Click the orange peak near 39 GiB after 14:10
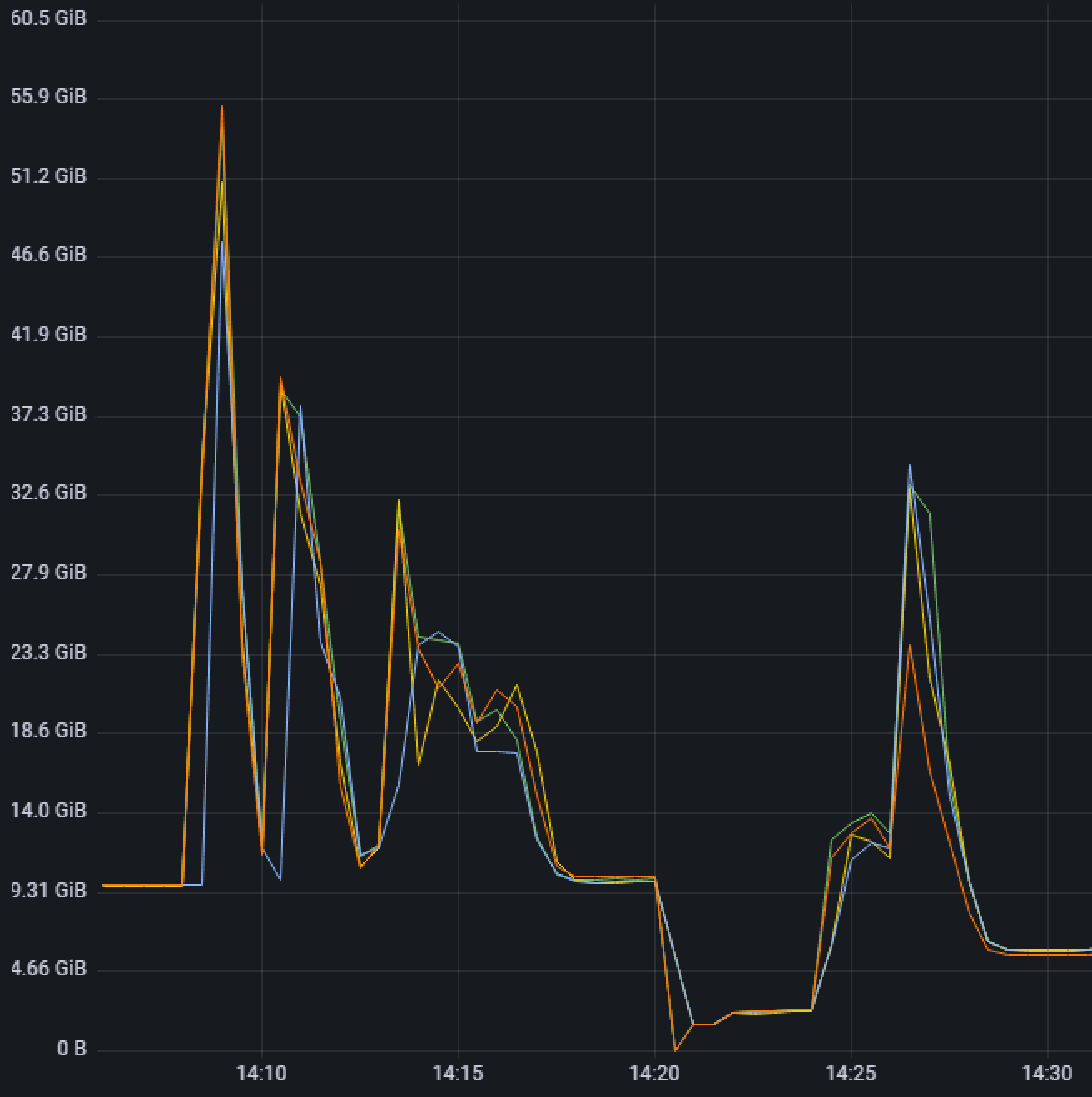 [281, 378]
